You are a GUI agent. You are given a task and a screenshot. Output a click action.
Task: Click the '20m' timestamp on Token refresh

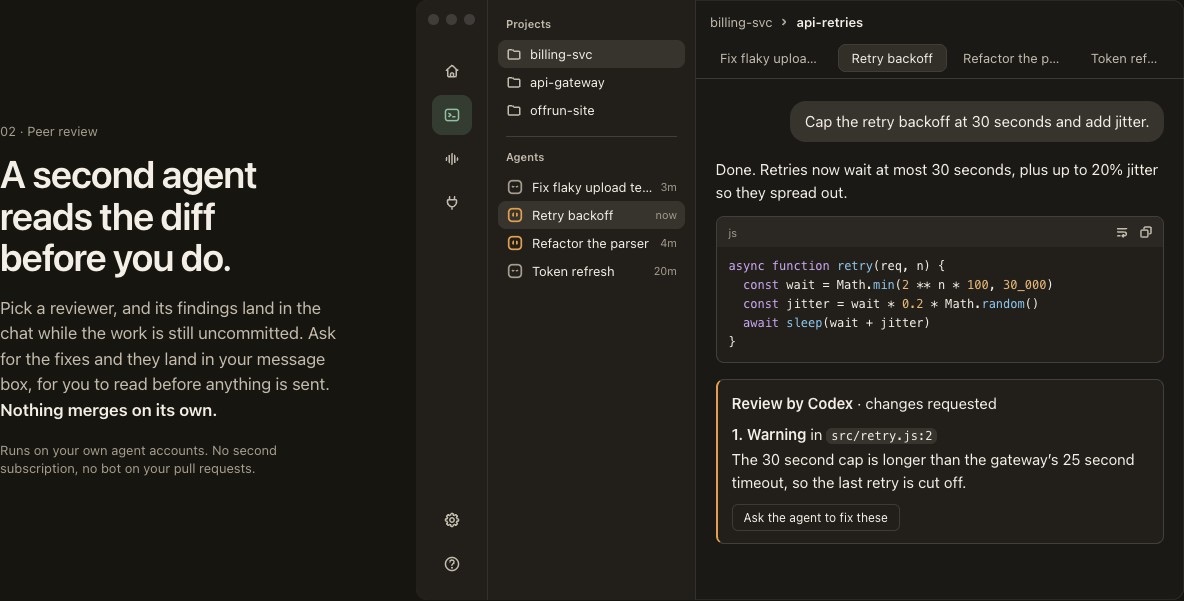pyautogui.click(x=665, y=271)
